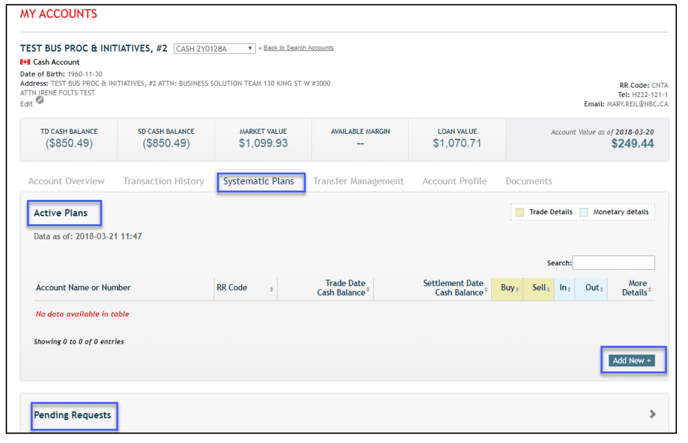Sort by Settlement Date Cash Balance column
Image resolution: width=688 pixels, height=443 pixels.
click(x=454, y=288)
